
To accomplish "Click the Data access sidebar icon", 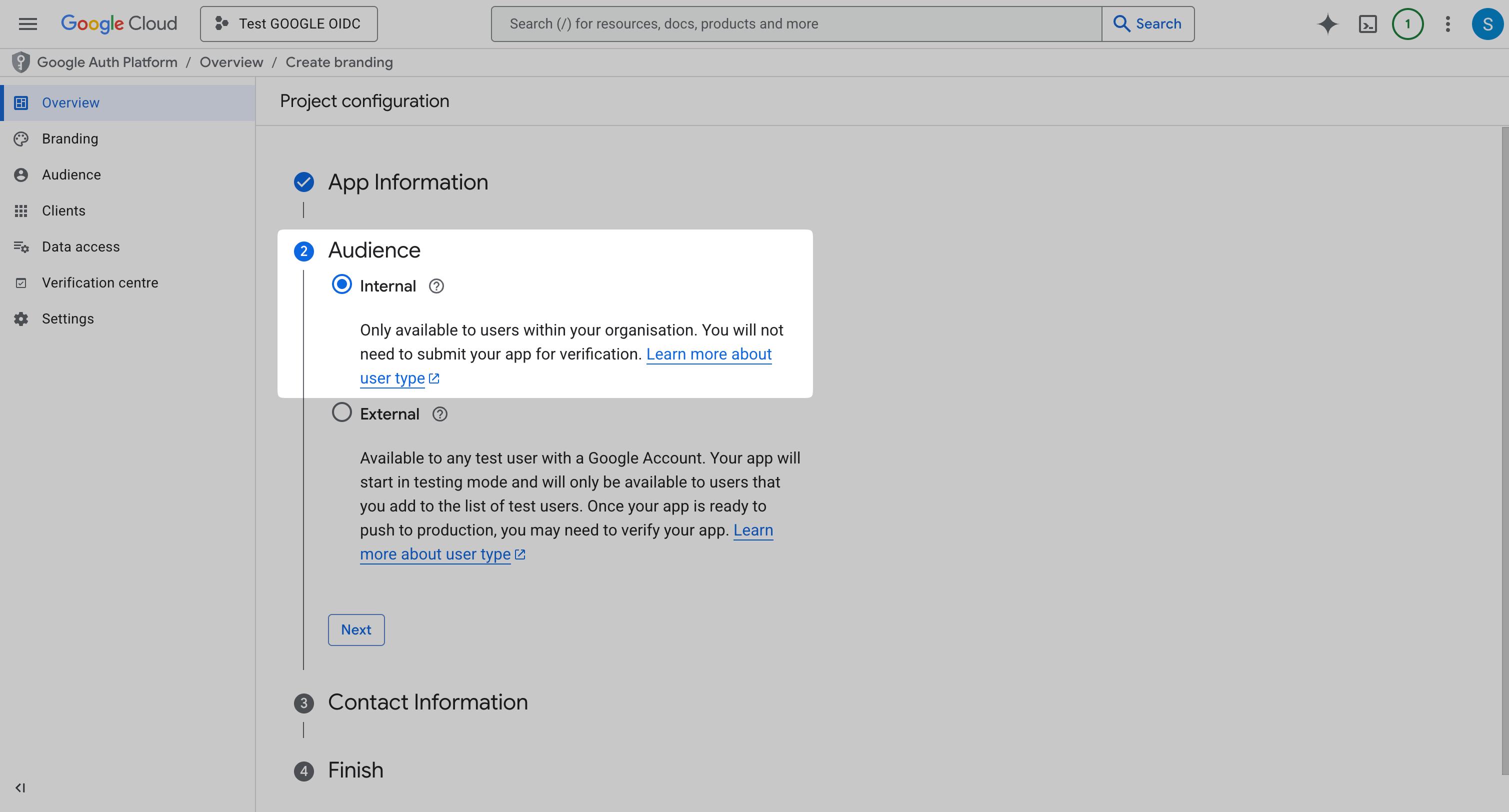I will (21, 246).
